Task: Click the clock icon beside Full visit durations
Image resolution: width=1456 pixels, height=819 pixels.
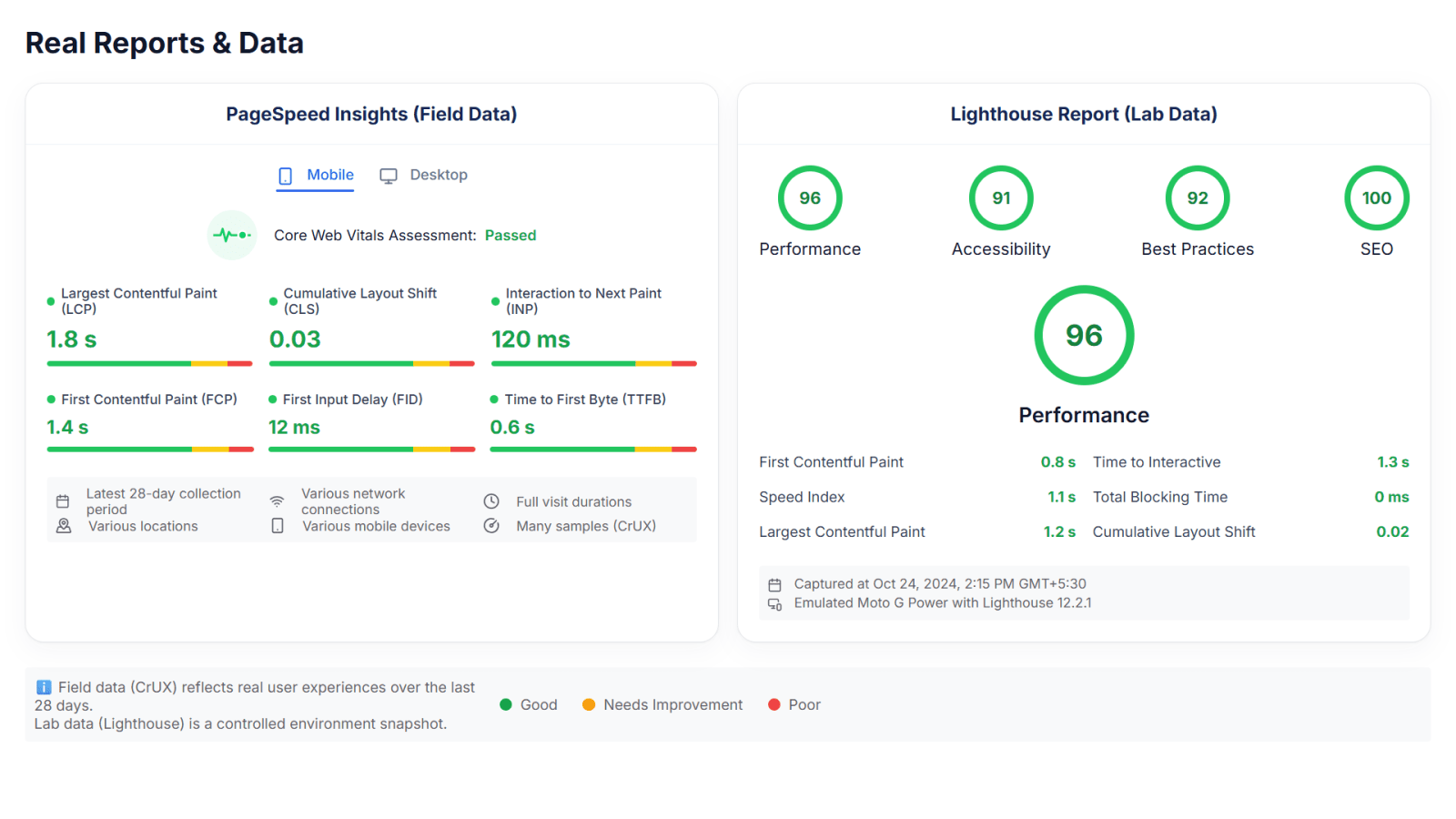Action: [491, 501]
